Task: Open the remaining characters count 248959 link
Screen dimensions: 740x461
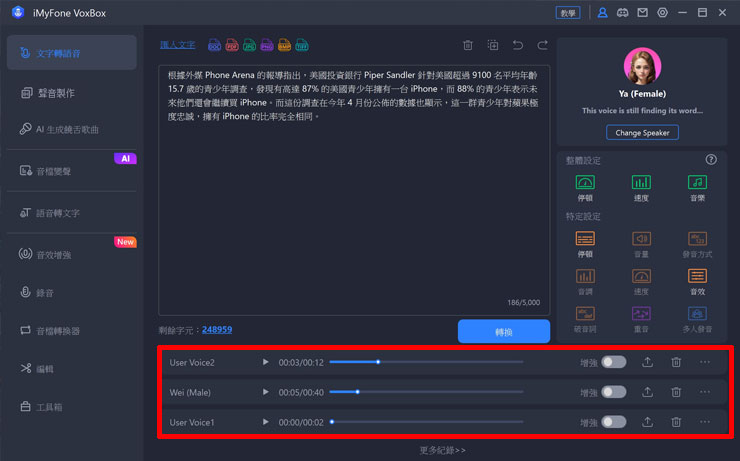Action: [x=217, y=329]
